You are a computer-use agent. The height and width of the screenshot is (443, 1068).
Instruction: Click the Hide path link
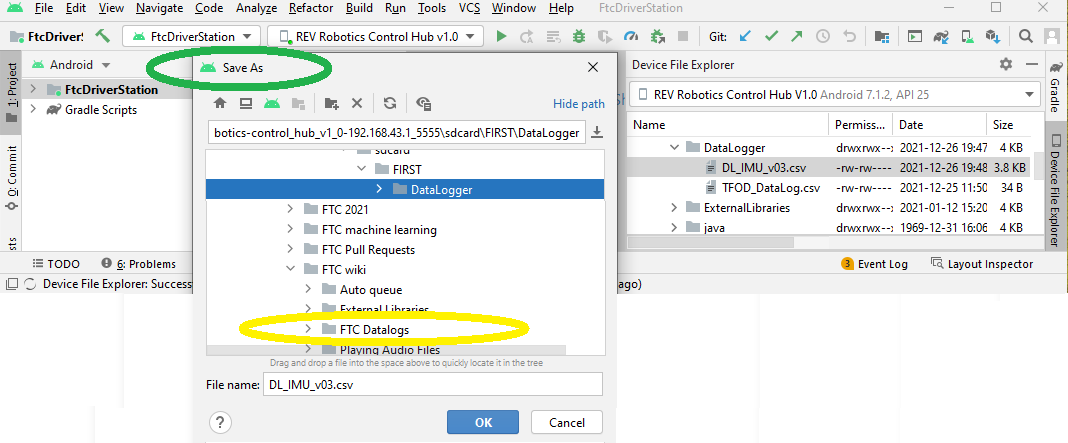click(578, 104)
